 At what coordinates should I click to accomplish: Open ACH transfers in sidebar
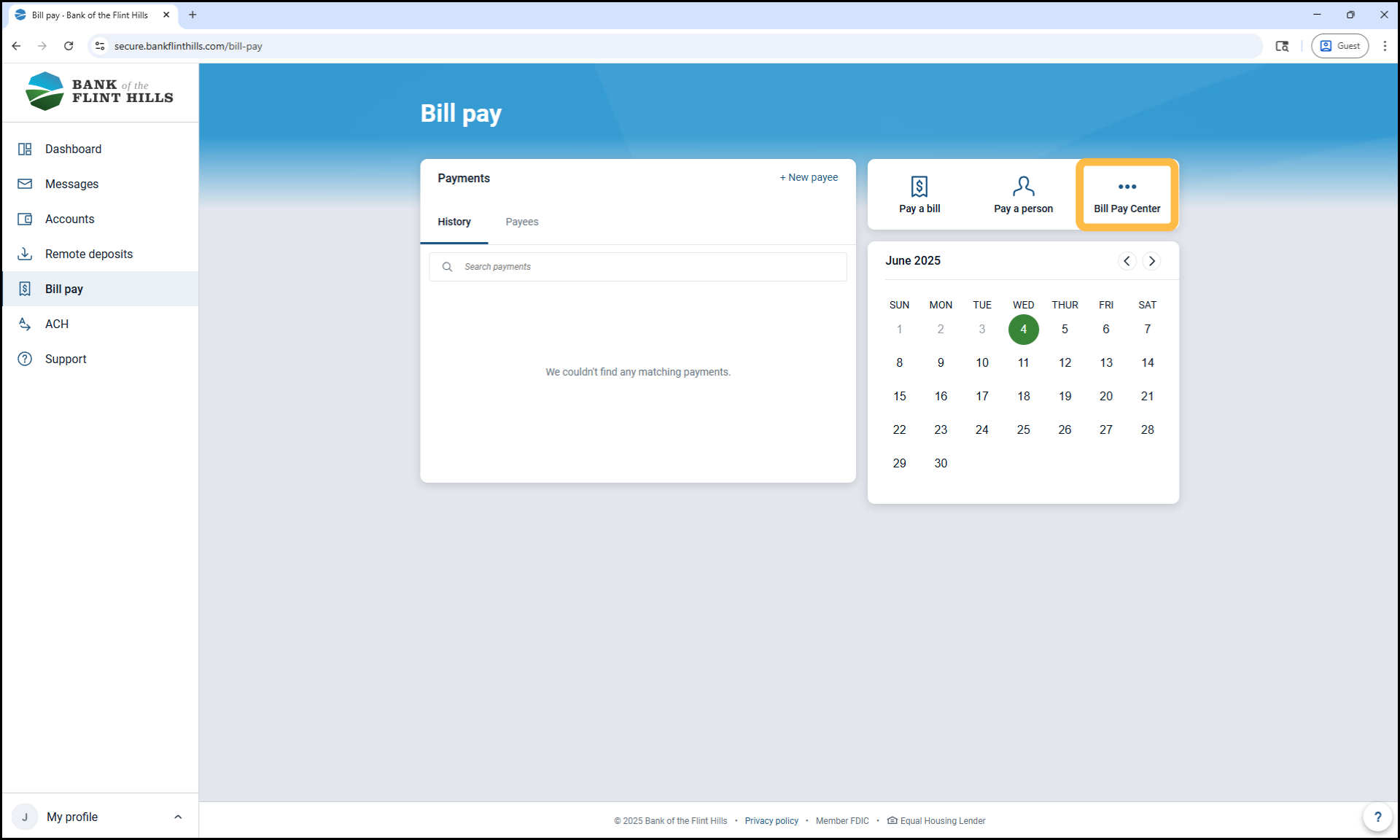point(56,324)
